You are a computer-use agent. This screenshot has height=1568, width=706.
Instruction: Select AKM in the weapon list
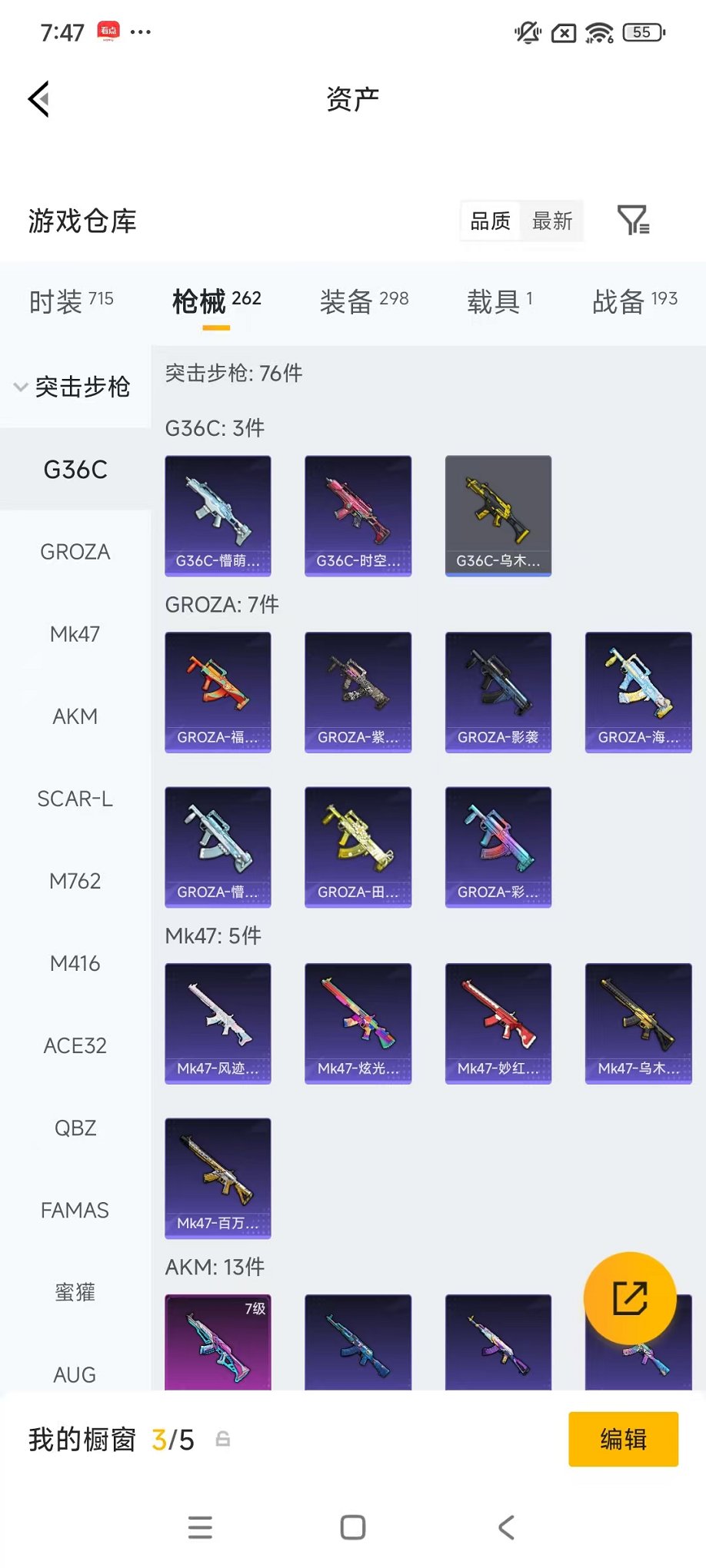[75, 716]
